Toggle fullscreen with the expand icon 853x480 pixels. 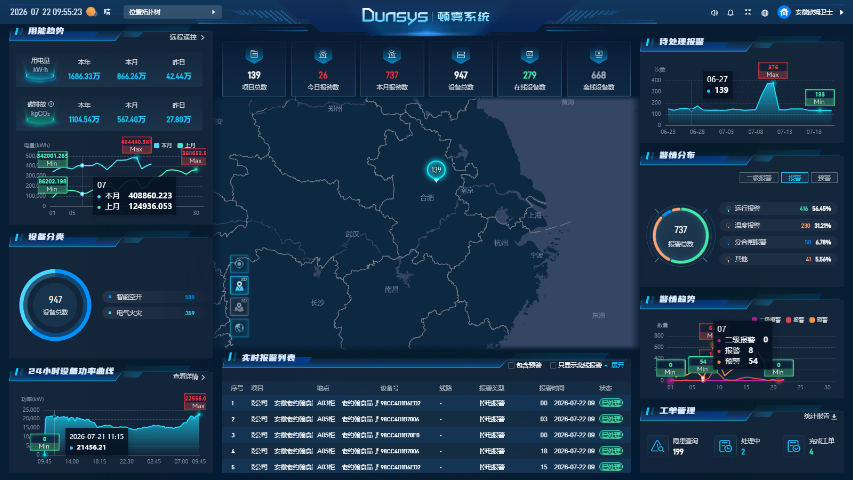[748, 12]
